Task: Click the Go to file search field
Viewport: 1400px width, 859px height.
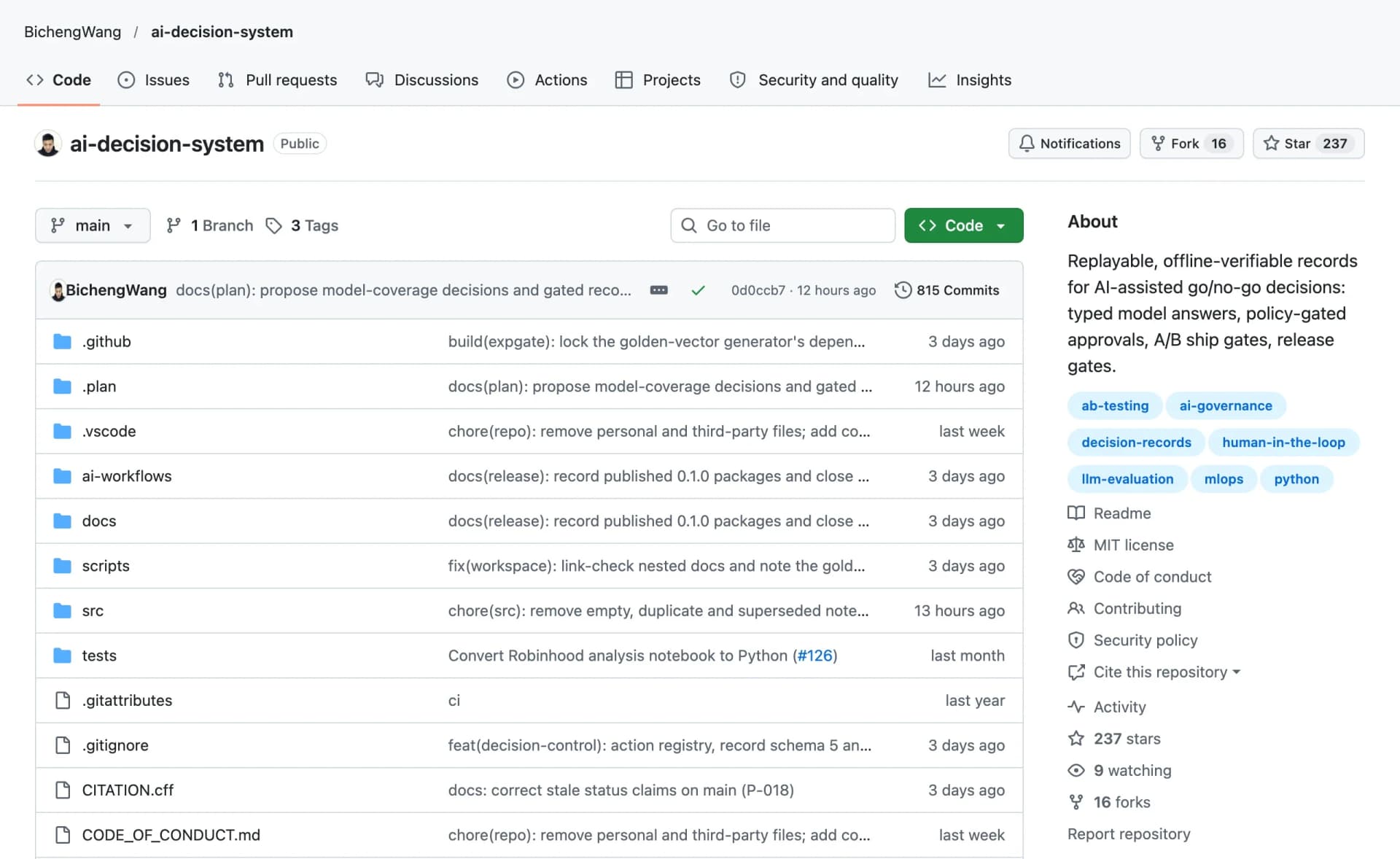Action: point(782,226)
